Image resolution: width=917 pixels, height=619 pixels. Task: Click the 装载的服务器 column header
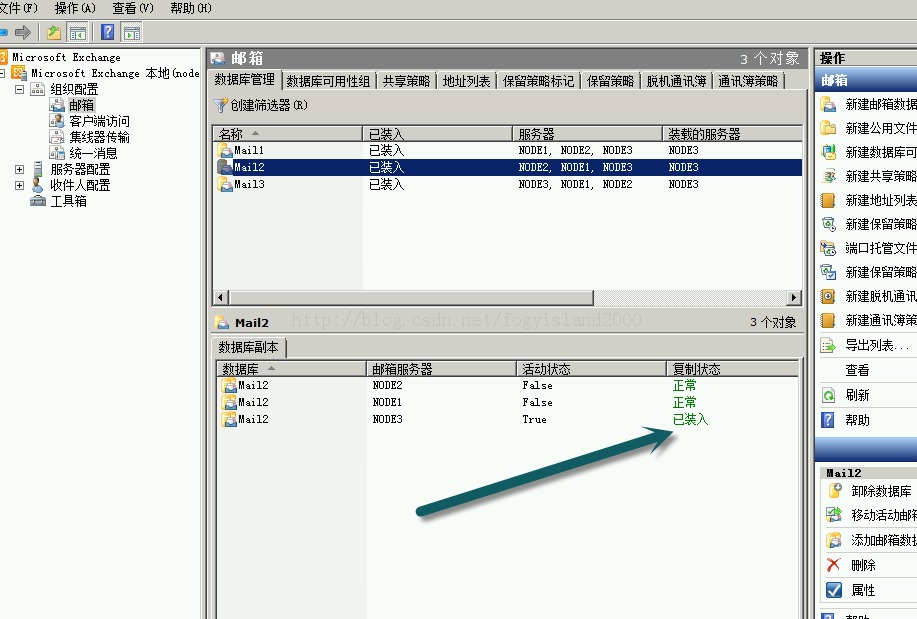tap(732, 133)
